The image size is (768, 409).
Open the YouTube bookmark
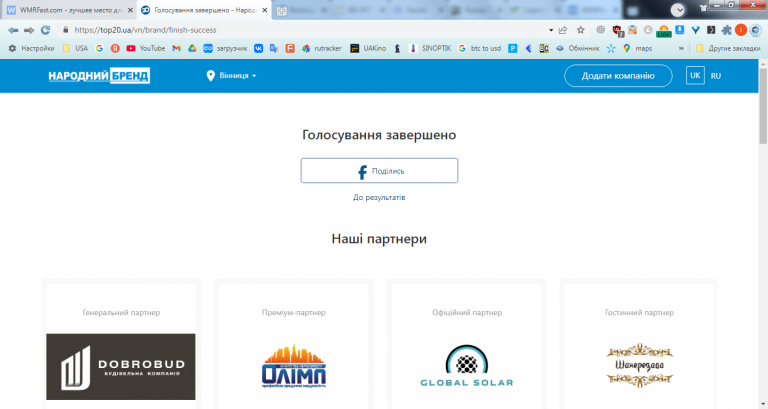click(x=145, y=48)
